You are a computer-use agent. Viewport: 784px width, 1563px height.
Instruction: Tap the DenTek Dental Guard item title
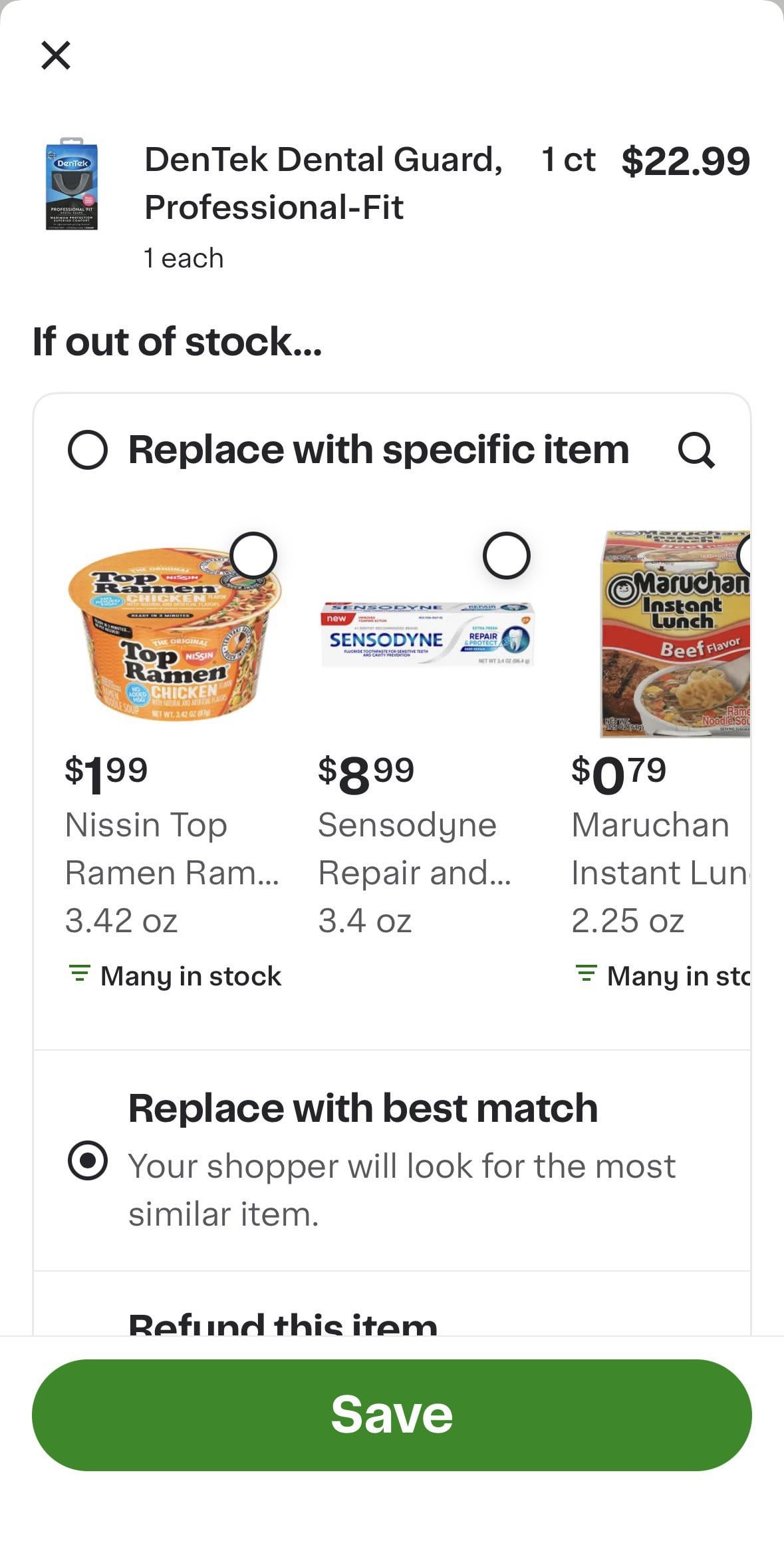click(x=323, y=183)
